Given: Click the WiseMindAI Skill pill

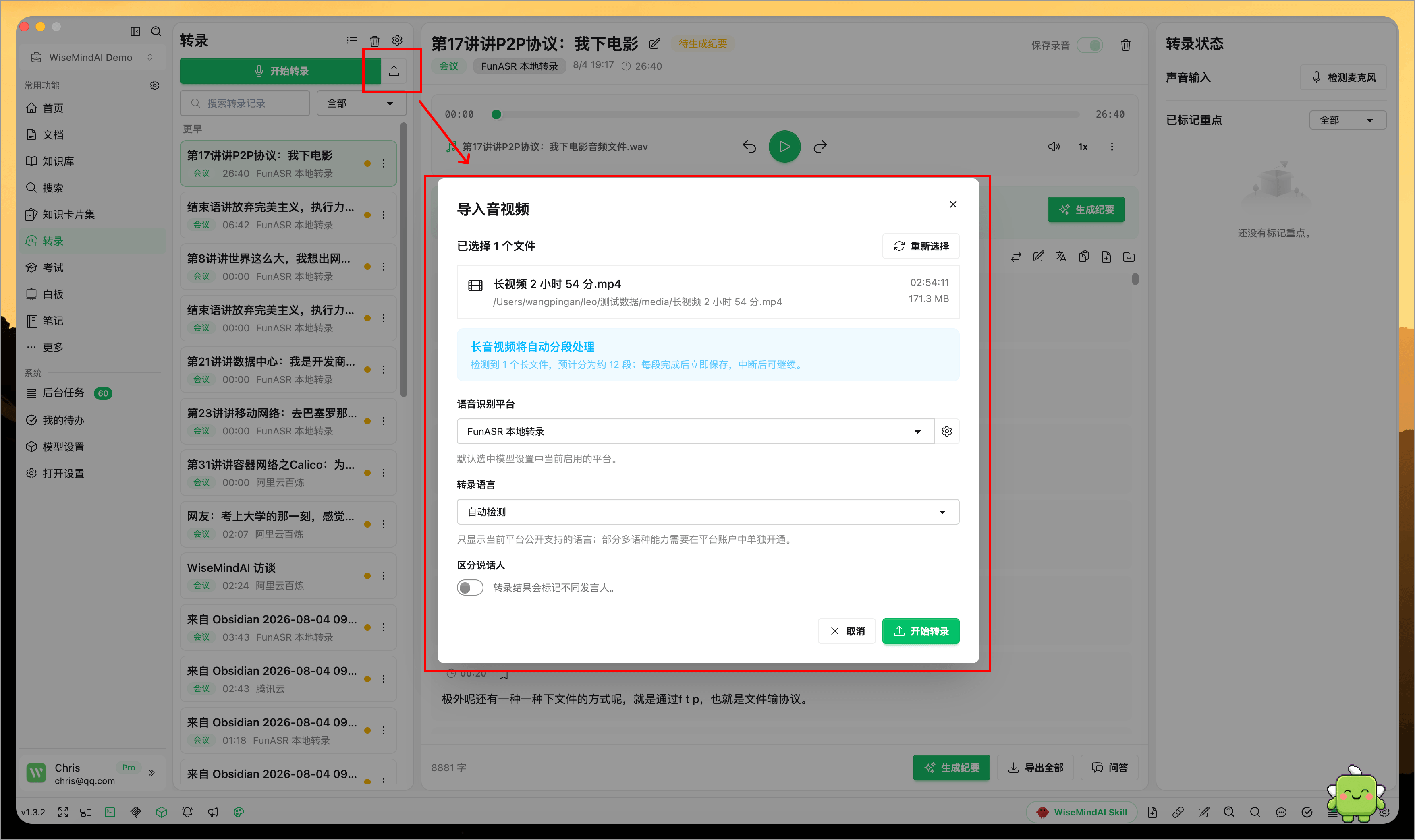Looking at the screenshot, I should 1081,812.
